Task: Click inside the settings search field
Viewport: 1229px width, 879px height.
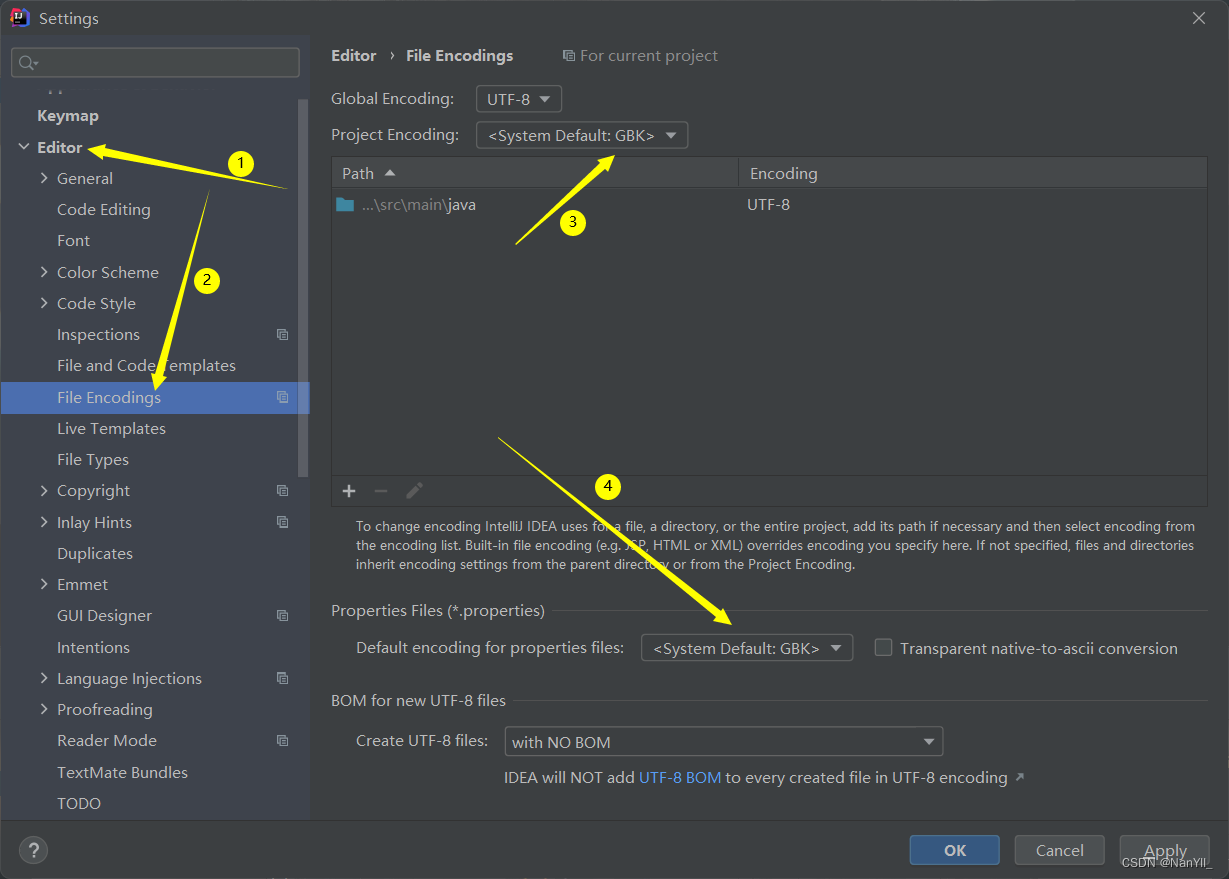Action: point(155,62)
